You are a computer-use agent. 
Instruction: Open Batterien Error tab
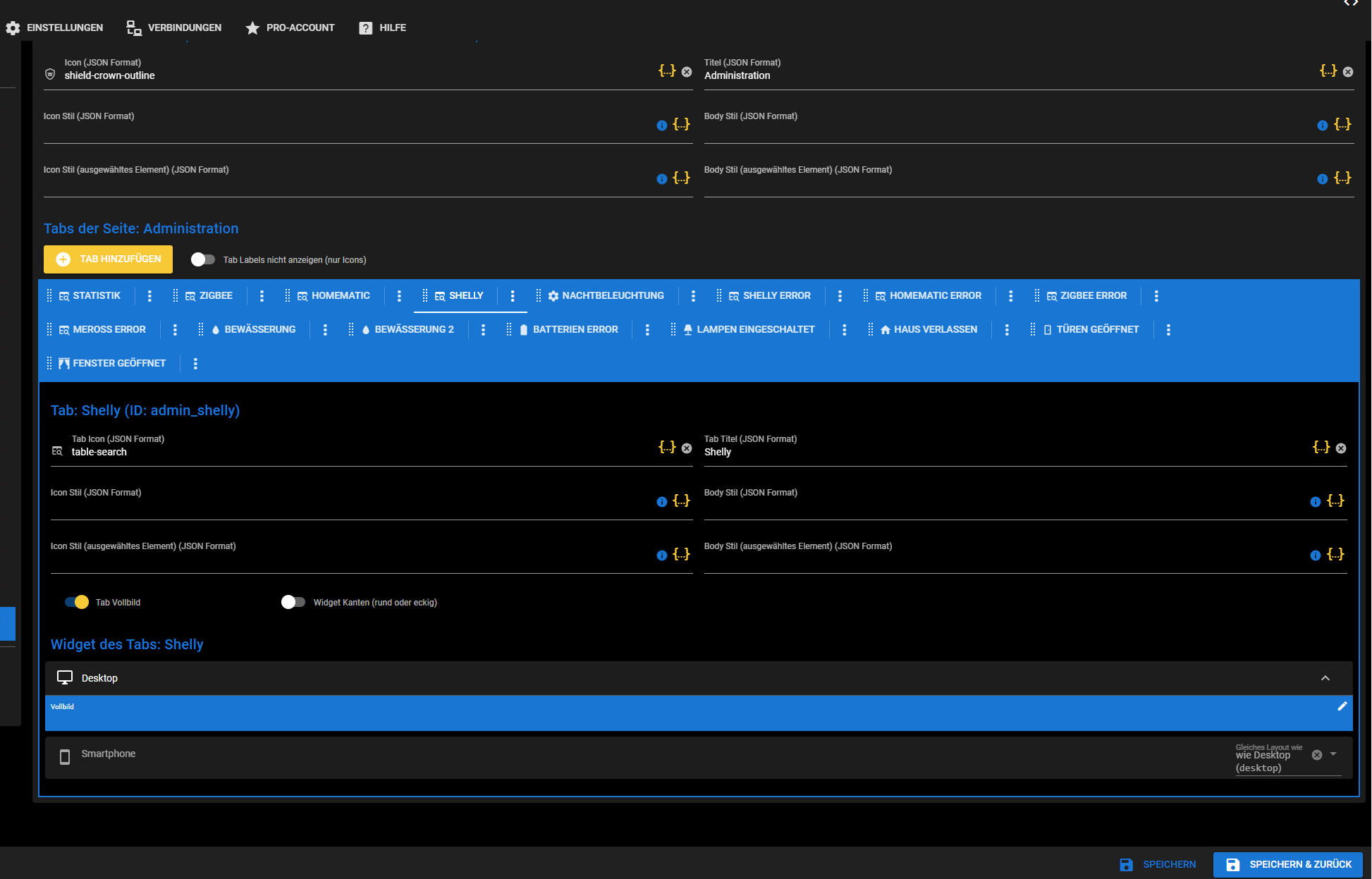(x=568, y=330)
